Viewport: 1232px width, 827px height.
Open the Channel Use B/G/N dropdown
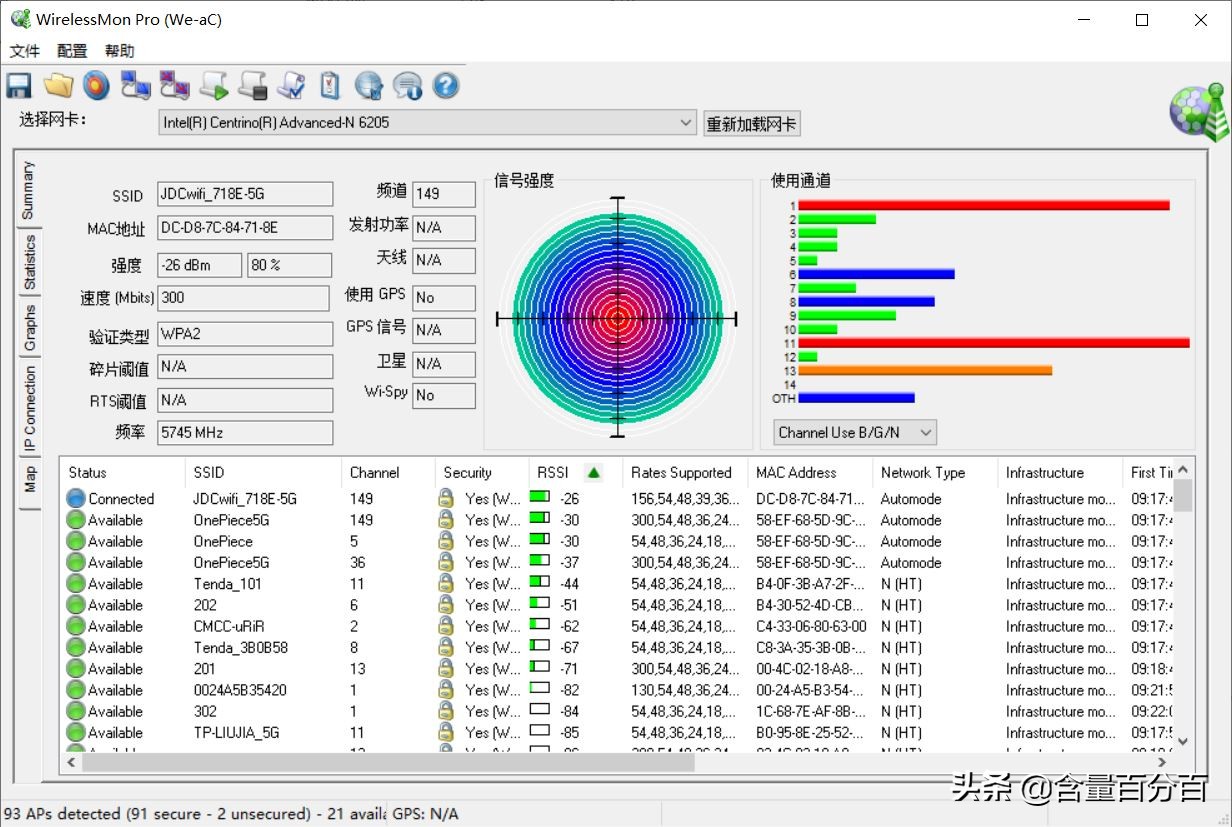coord(925,433)
